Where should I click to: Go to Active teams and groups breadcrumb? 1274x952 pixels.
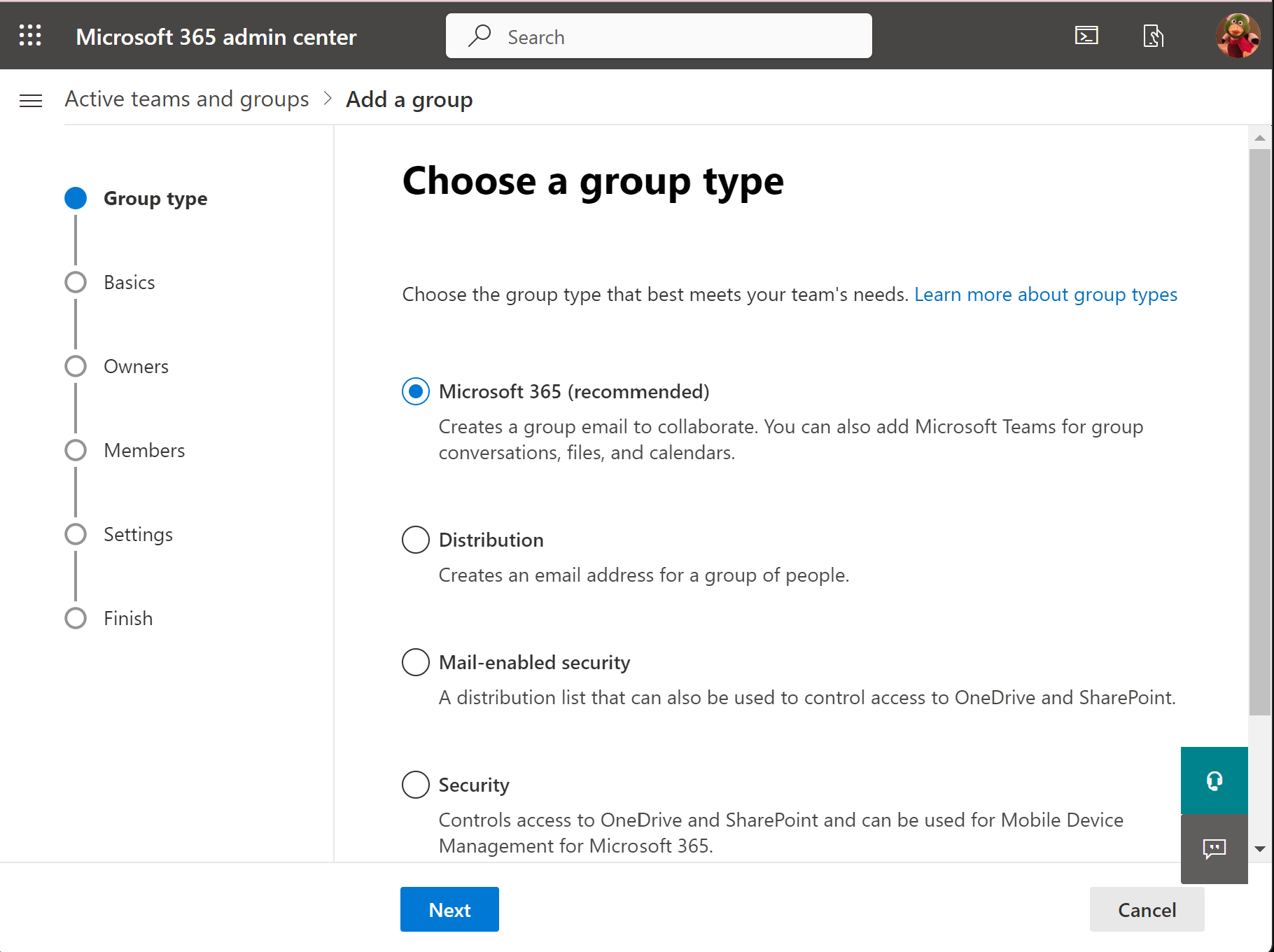pos(187,99)
